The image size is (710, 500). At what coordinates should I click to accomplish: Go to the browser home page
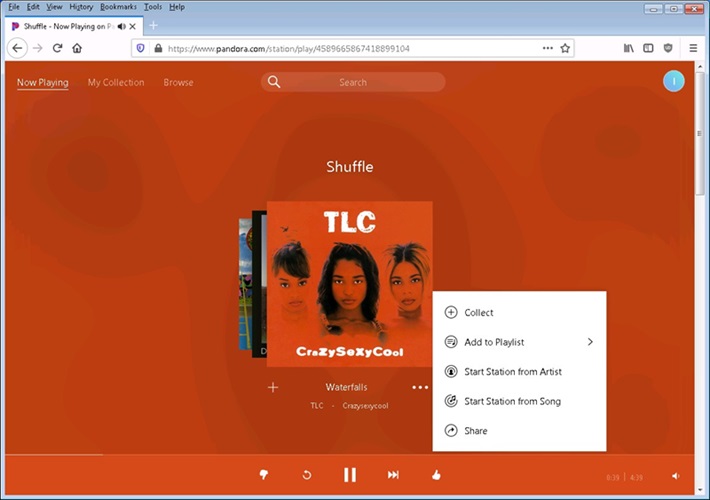[x=77, y=48]
